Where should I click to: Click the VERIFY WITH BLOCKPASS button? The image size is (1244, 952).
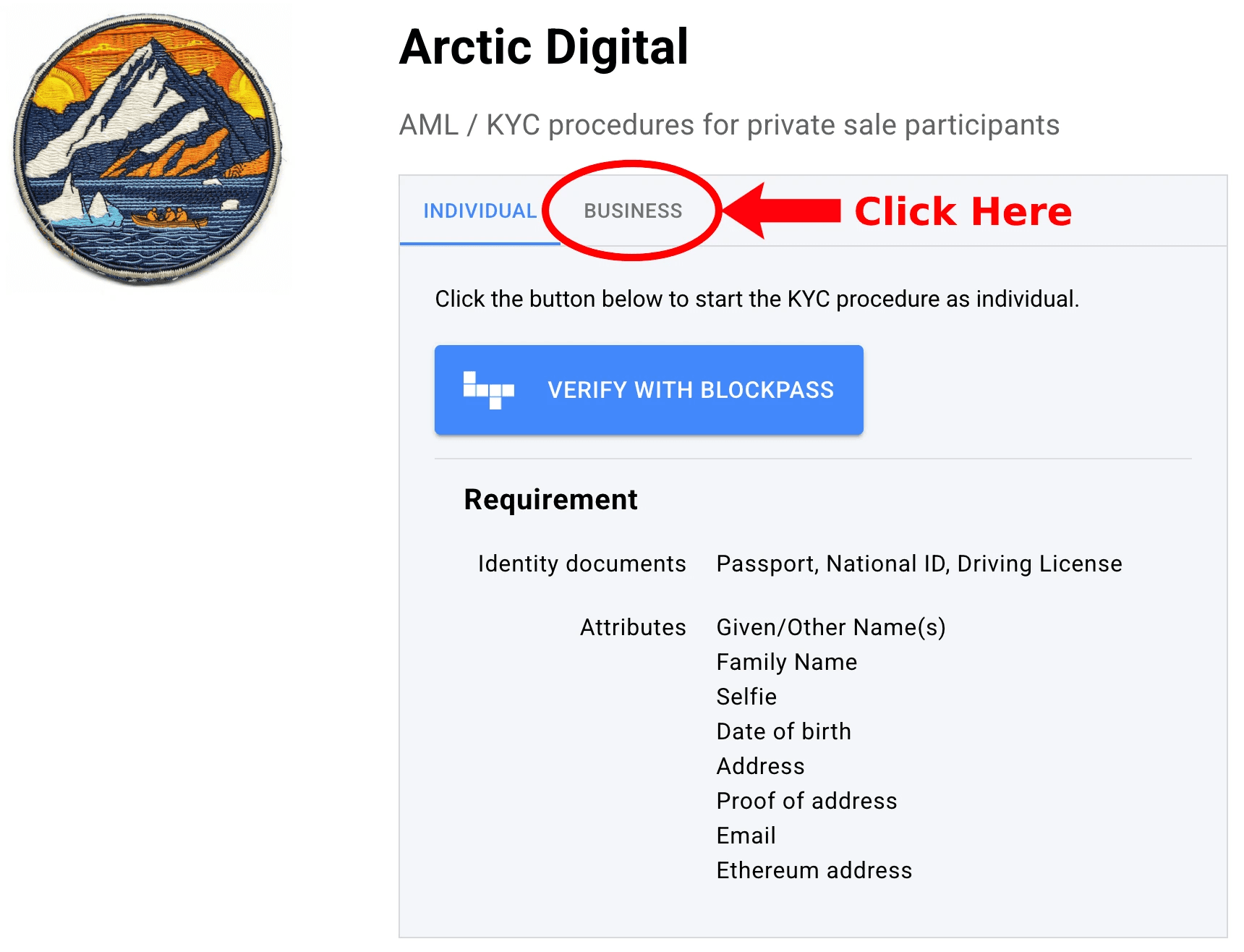pos(648,390)
